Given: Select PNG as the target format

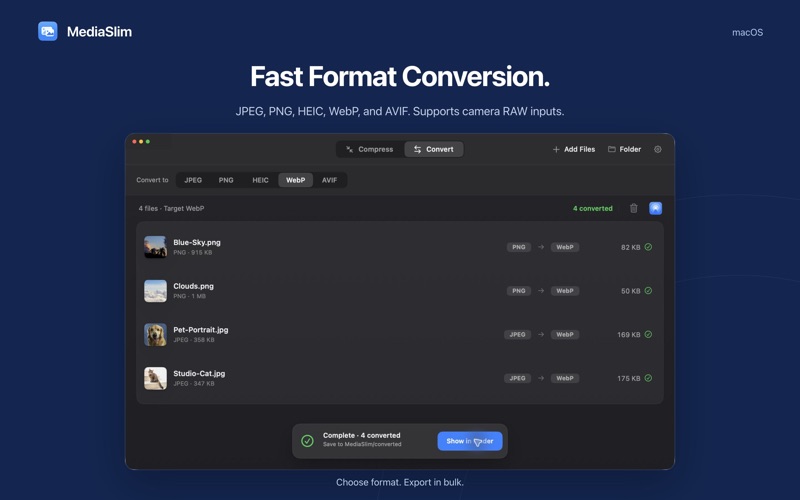Looking at the screenshot, I should (226, 180).
